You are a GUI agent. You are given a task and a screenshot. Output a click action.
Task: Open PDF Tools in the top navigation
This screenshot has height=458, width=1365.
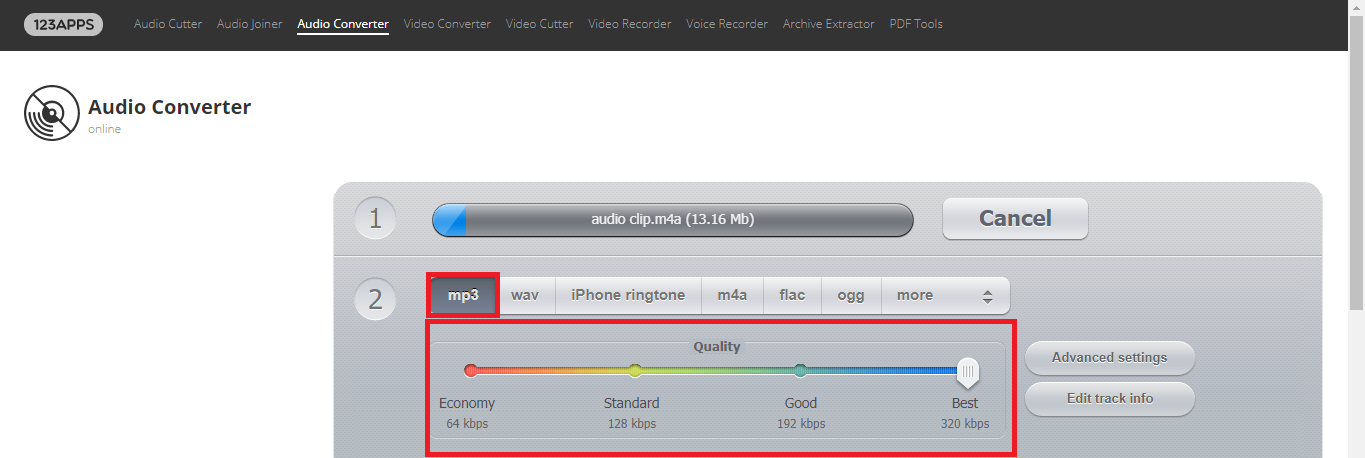pos(916,24)
